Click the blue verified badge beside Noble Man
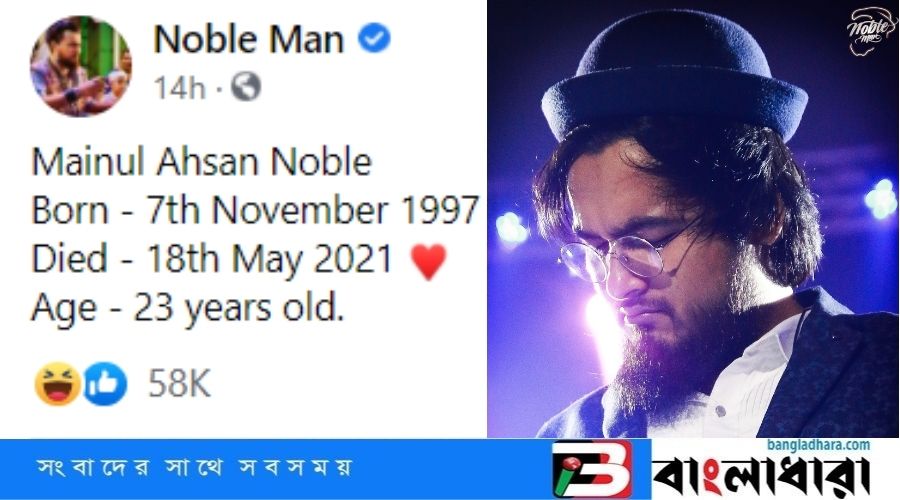The height and width of the screenshot is (500, 900). click(374, 38)
